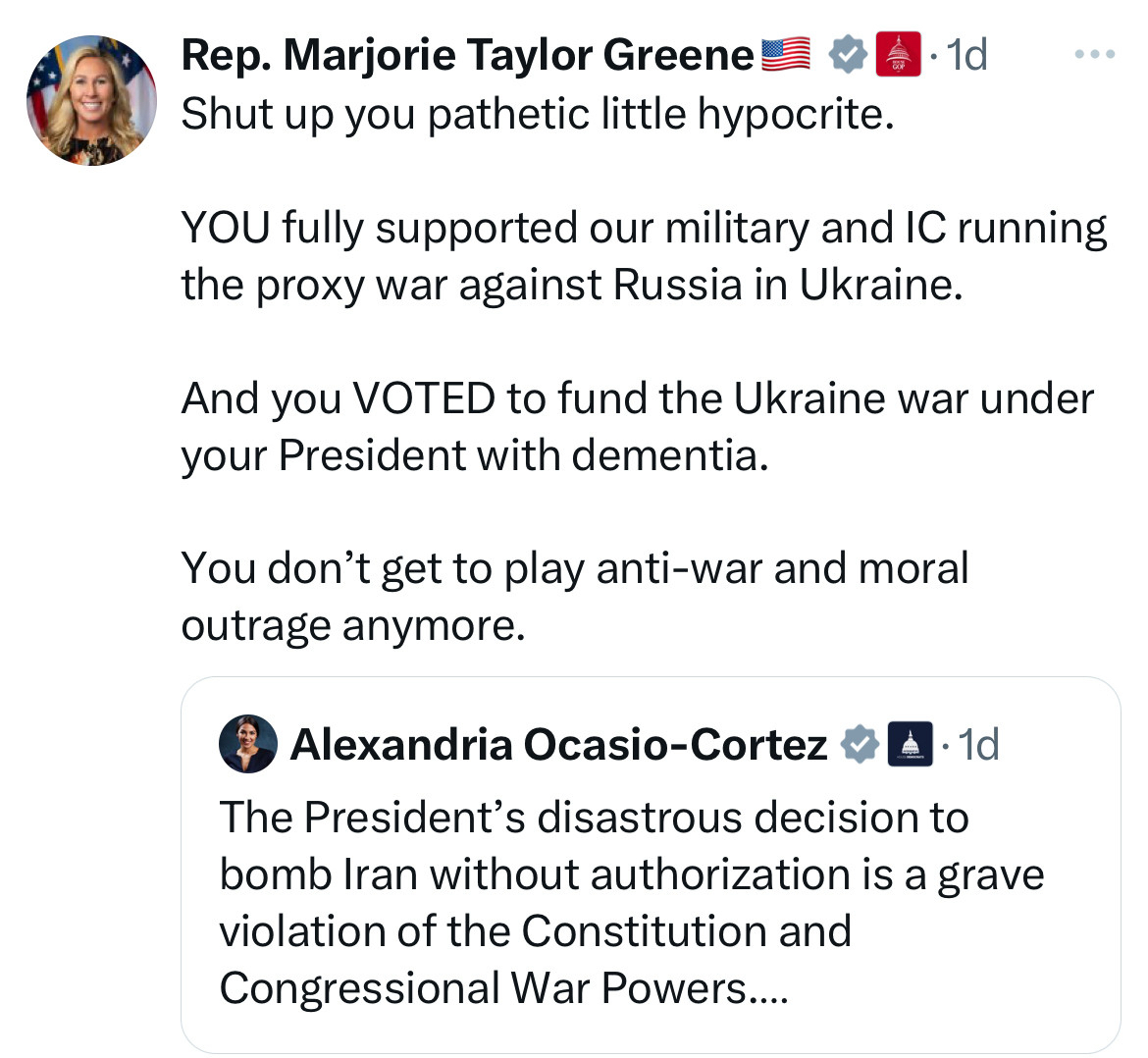The height and width of the screenshot is (1058, 1148).
Task: Click the quoted tweet's 1d timestamp
Action: pos(978,745)
